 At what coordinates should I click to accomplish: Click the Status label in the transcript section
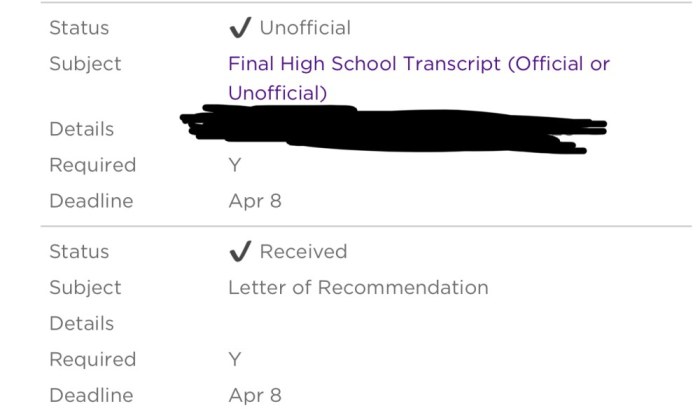79,28
